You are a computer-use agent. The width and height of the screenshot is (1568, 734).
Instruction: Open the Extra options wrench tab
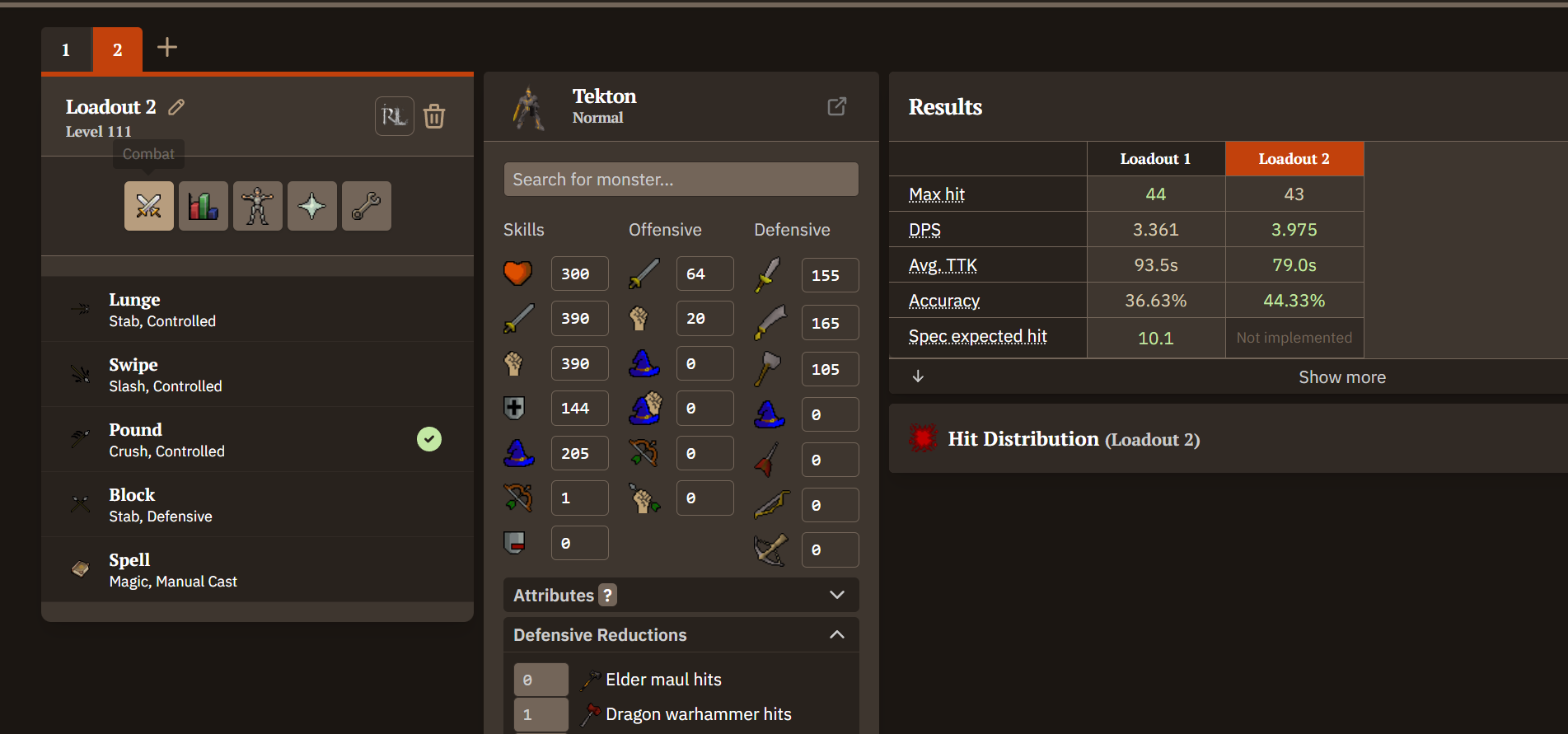(367, 206)
